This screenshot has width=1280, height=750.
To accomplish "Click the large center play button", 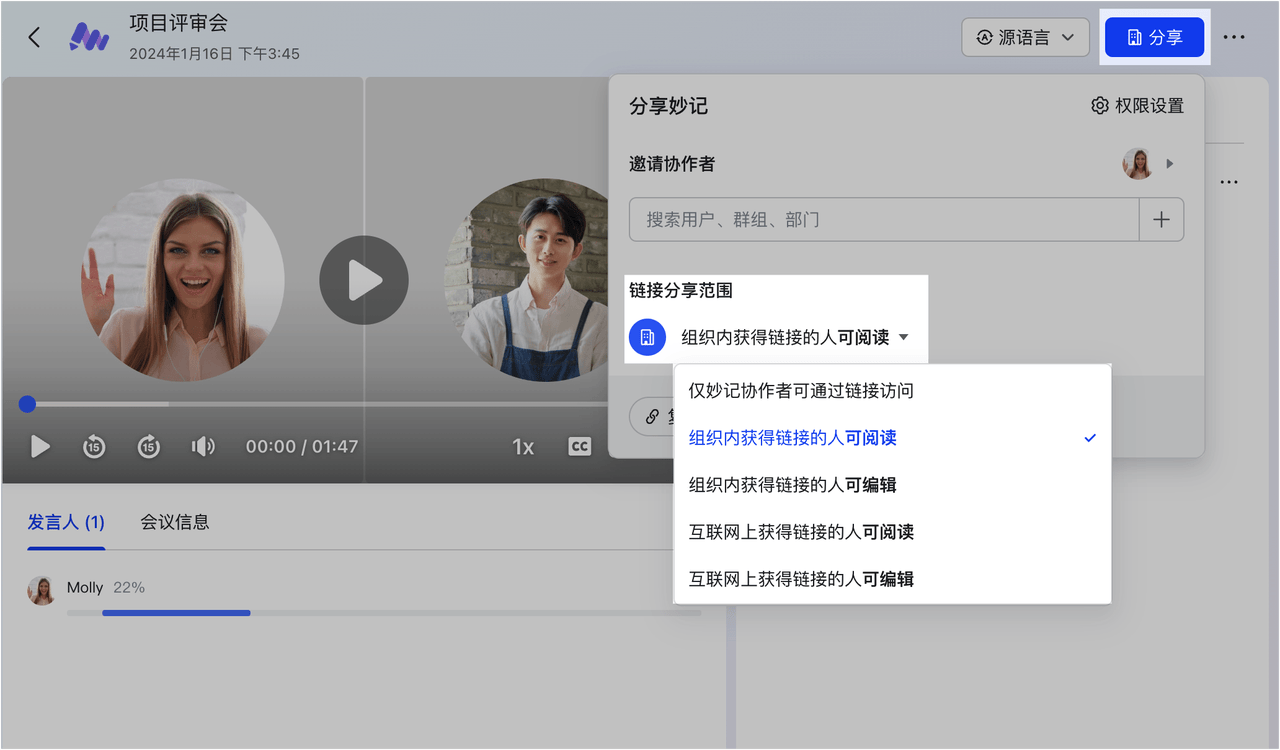I will (x=363, y=281).
